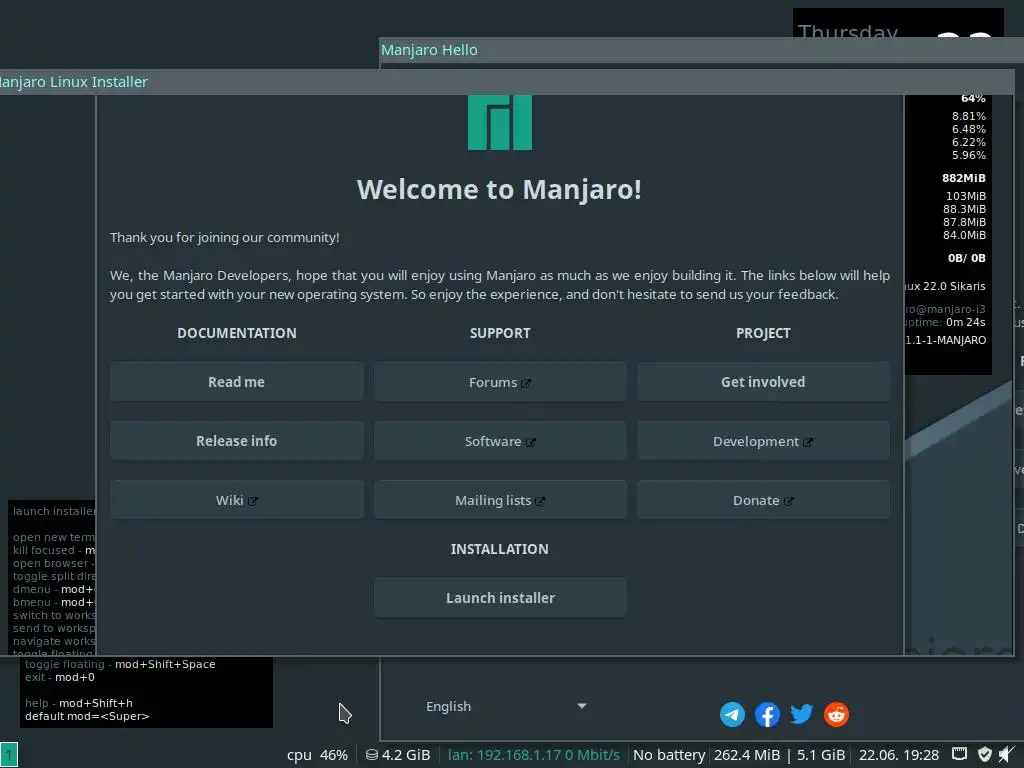Screen dimensions: 1024x768
Task: Open the Reddit social link icon
Action: point(837,714)
